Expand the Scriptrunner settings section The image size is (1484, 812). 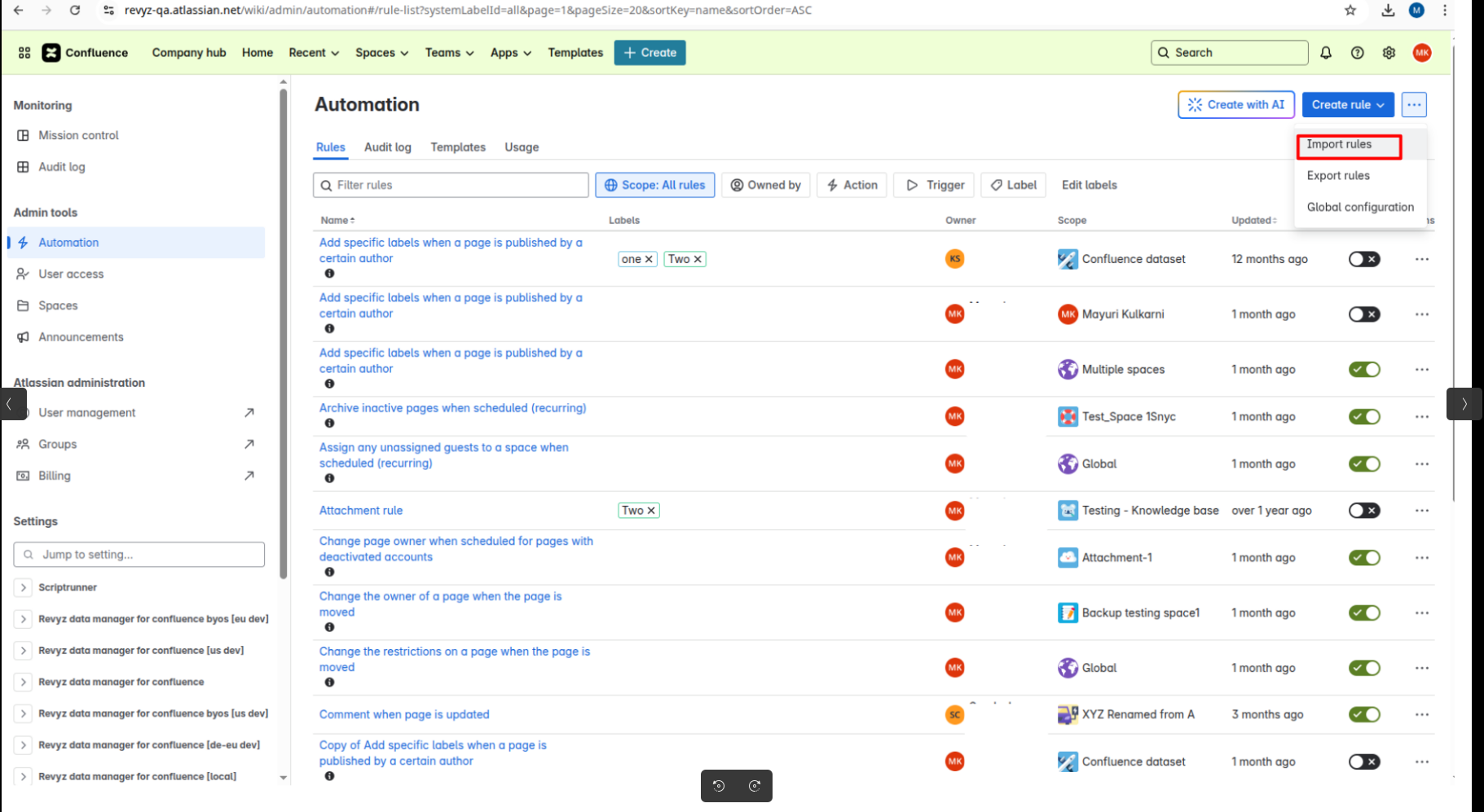tap(24, 587)
